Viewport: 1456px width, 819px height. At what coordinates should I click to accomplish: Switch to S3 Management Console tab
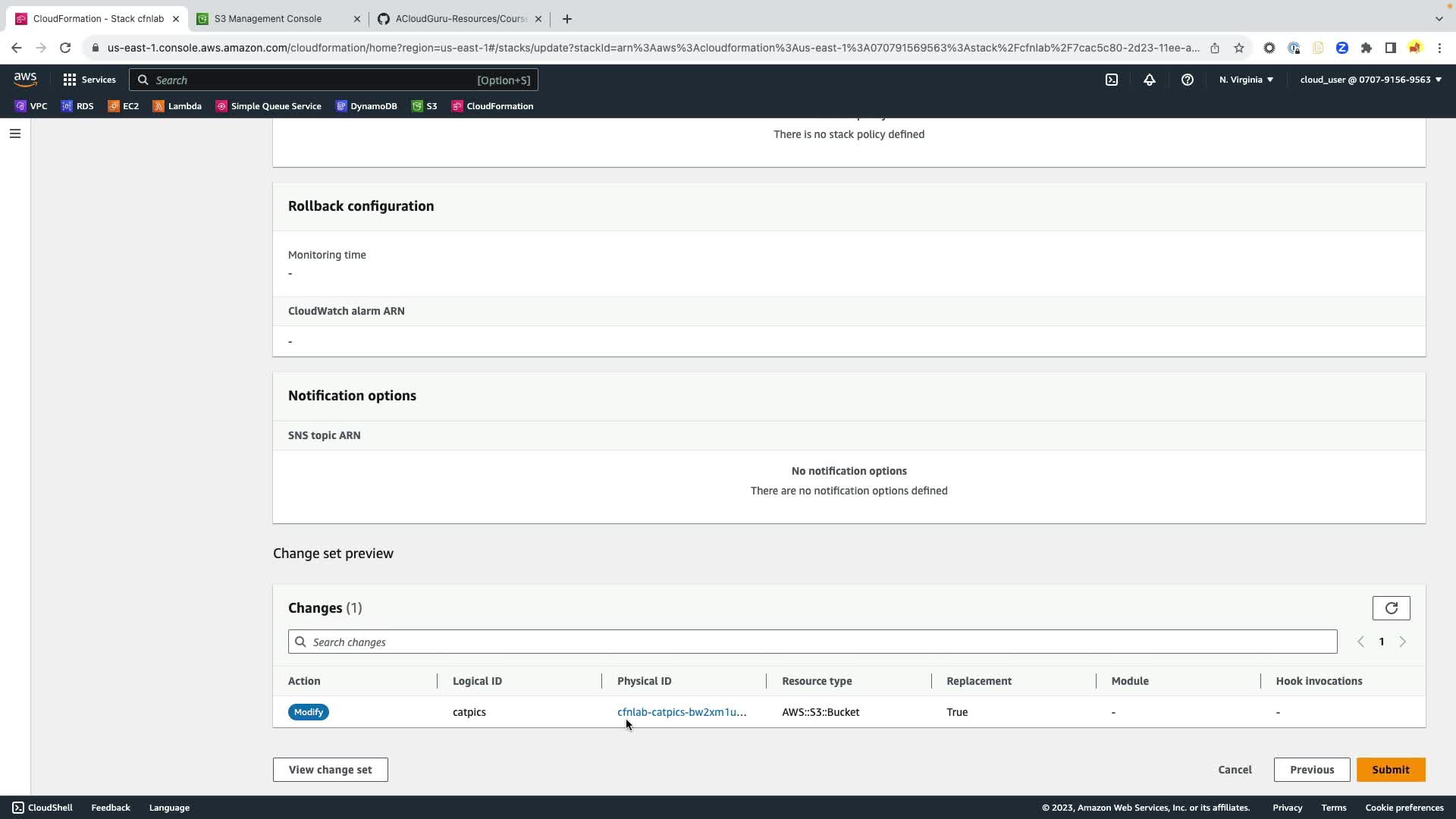pos(268,19)
